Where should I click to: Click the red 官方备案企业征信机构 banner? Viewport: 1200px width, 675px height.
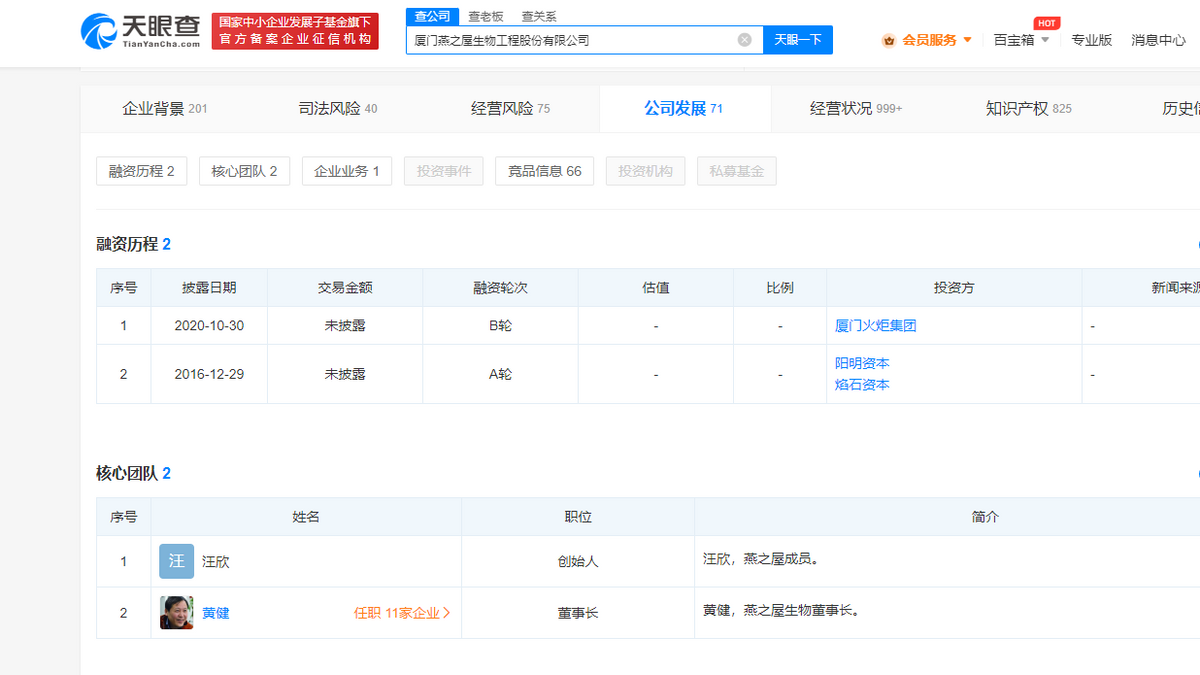tap(295, 31)
